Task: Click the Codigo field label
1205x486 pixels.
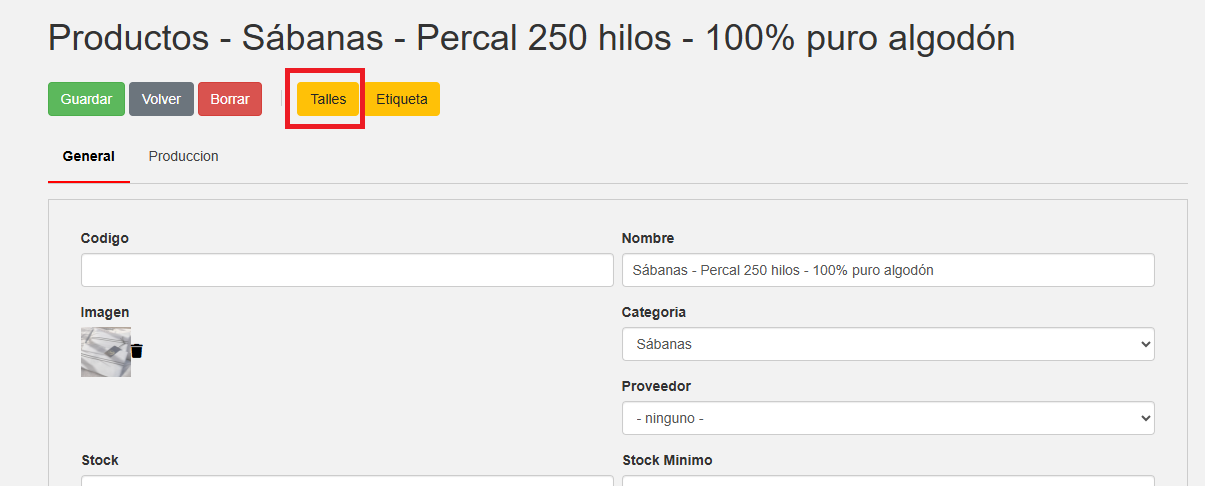Action: click(x=105, y=238)
